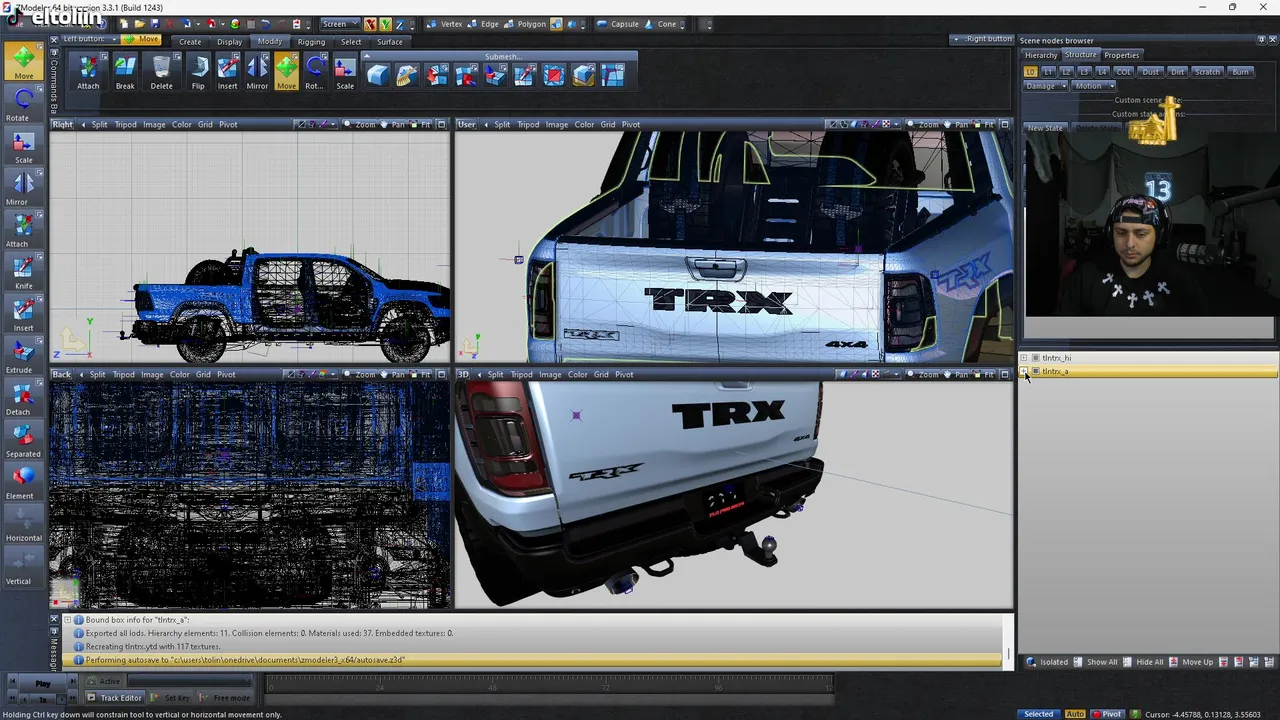The width and height of the screenshot is (1280, 720).
Task: Click the Rot... tool in Modify ribbon
Action: (x=315, y=72)
